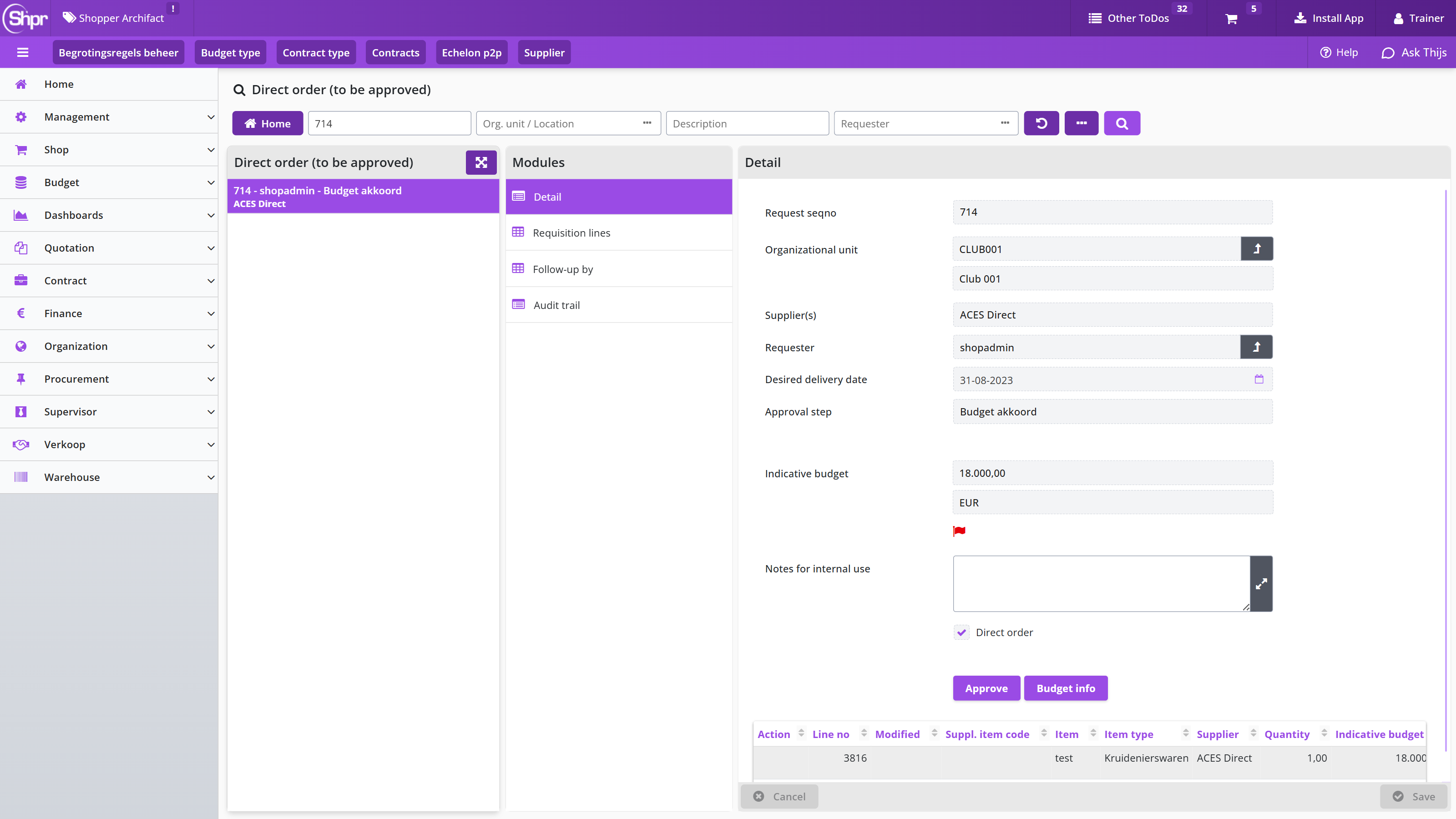Click the Budget info button
Viewport: 1456px width, 819px height.
[x=1066, y=688]
